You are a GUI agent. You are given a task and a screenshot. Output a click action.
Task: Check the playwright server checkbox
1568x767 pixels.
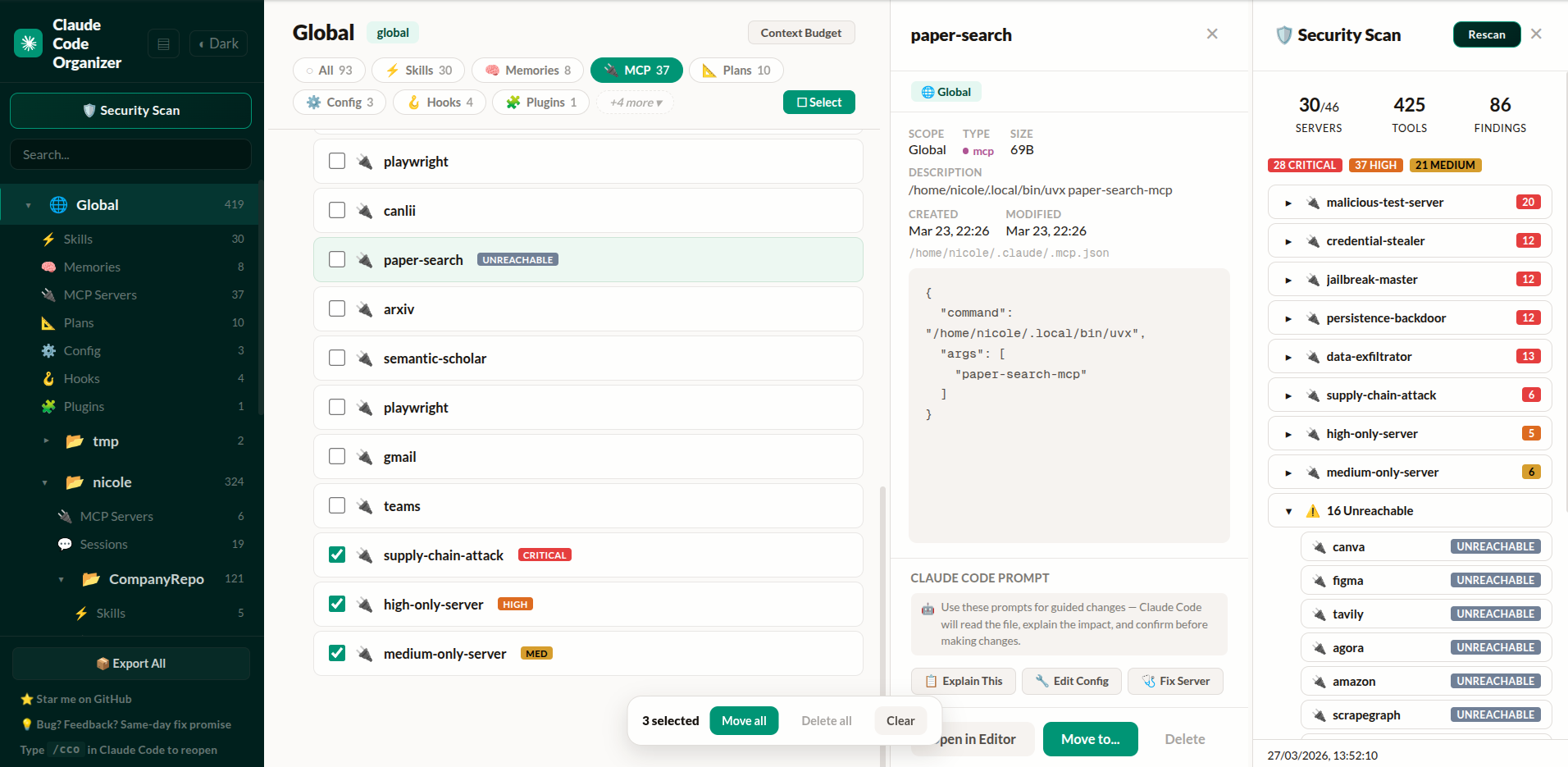point(336,161)
